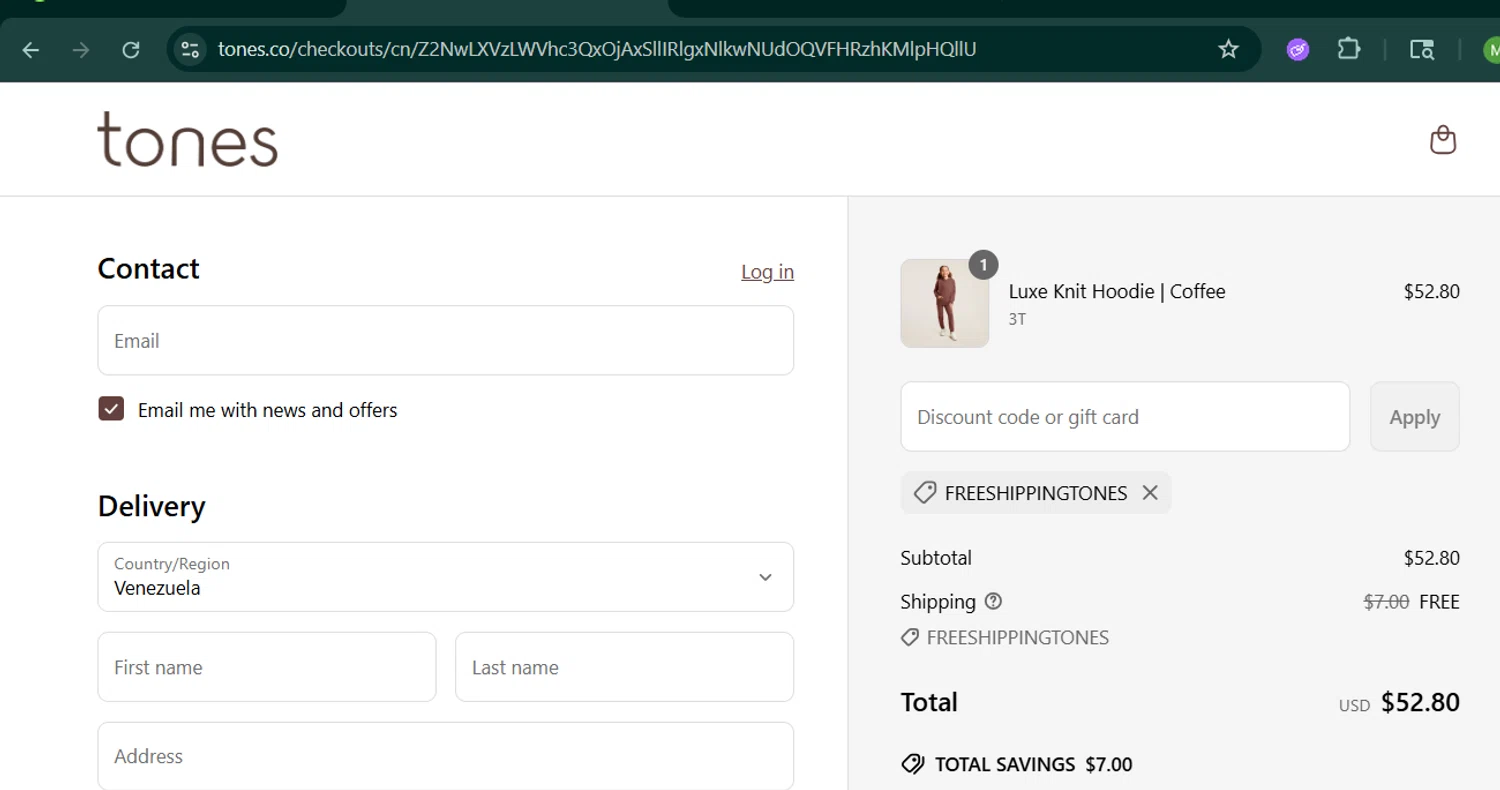The image size is (1500, 790).
Task: Click the 3T size text
Action: [x=1017, y=320]
